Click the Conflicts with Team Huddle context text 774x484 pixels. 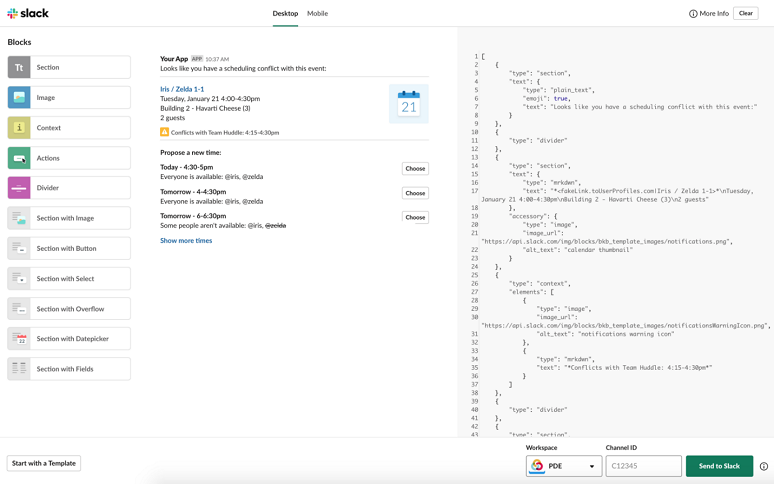(x=225, y=133)
